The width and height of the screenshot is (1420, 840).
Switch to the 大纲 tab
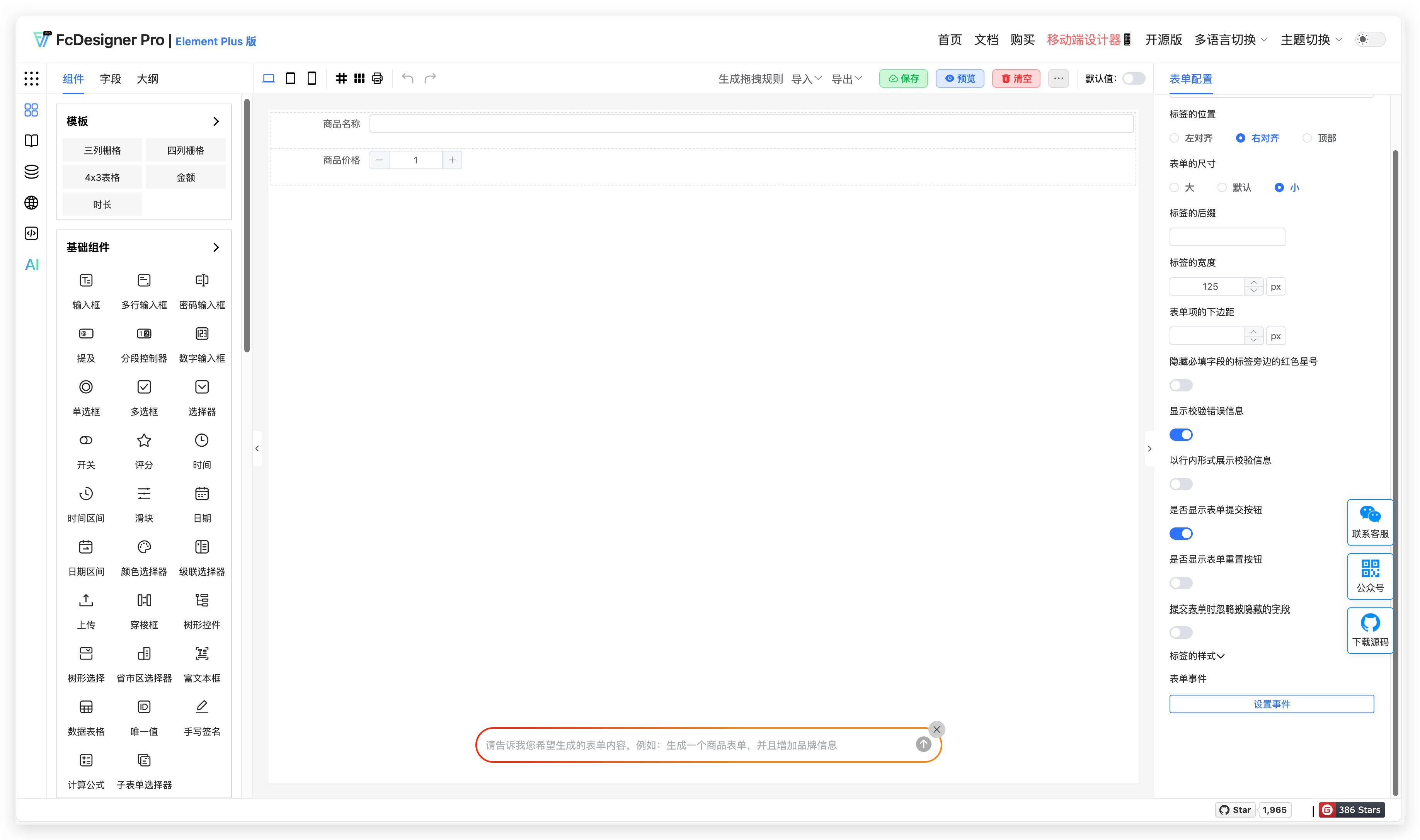147,79
